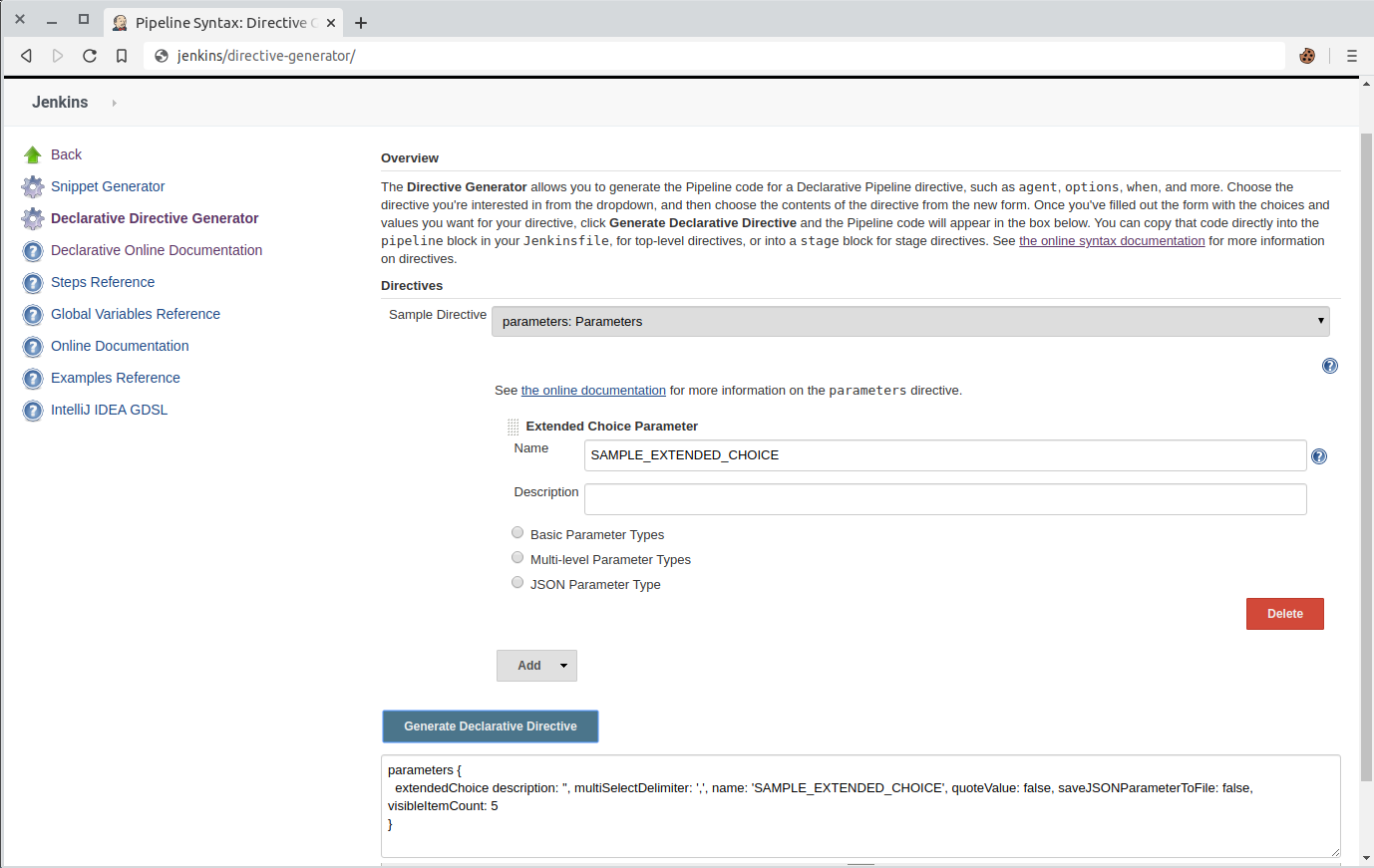Click the output textarea resize grip
Viewport: 1374px width, 868px height.
click(x=1335, y=852)
